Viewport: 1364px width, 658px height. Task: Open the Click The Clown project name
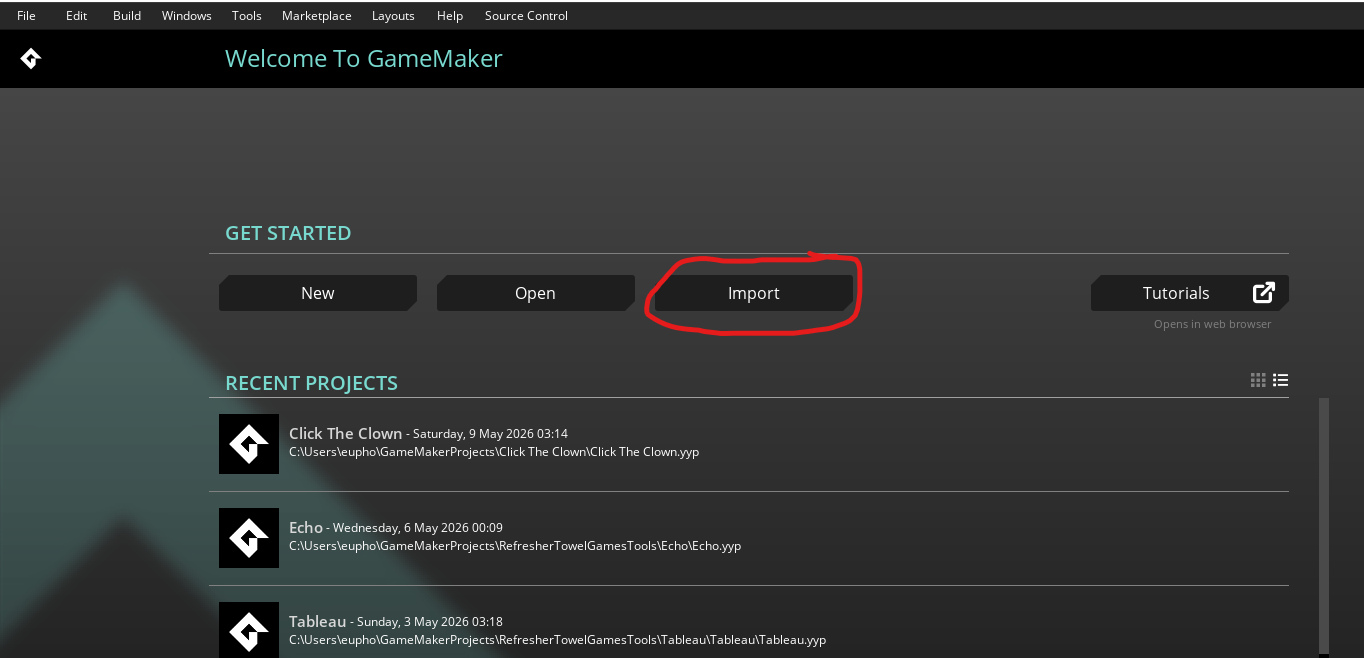point(345,433)
